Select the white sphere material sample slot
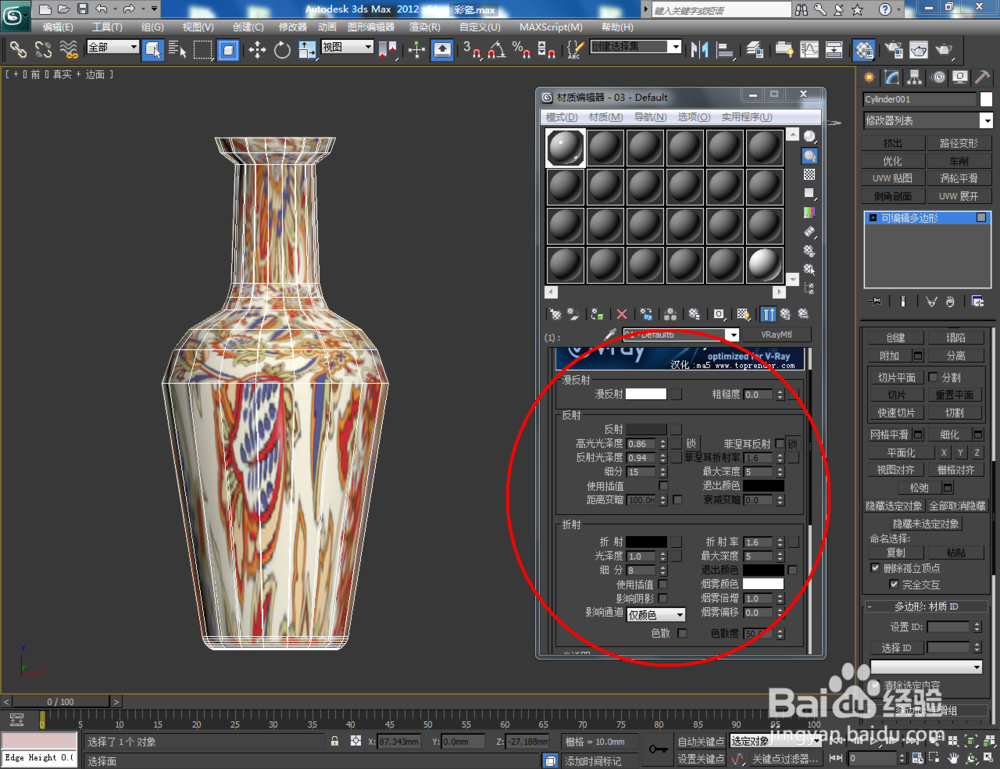 point(764,265)
